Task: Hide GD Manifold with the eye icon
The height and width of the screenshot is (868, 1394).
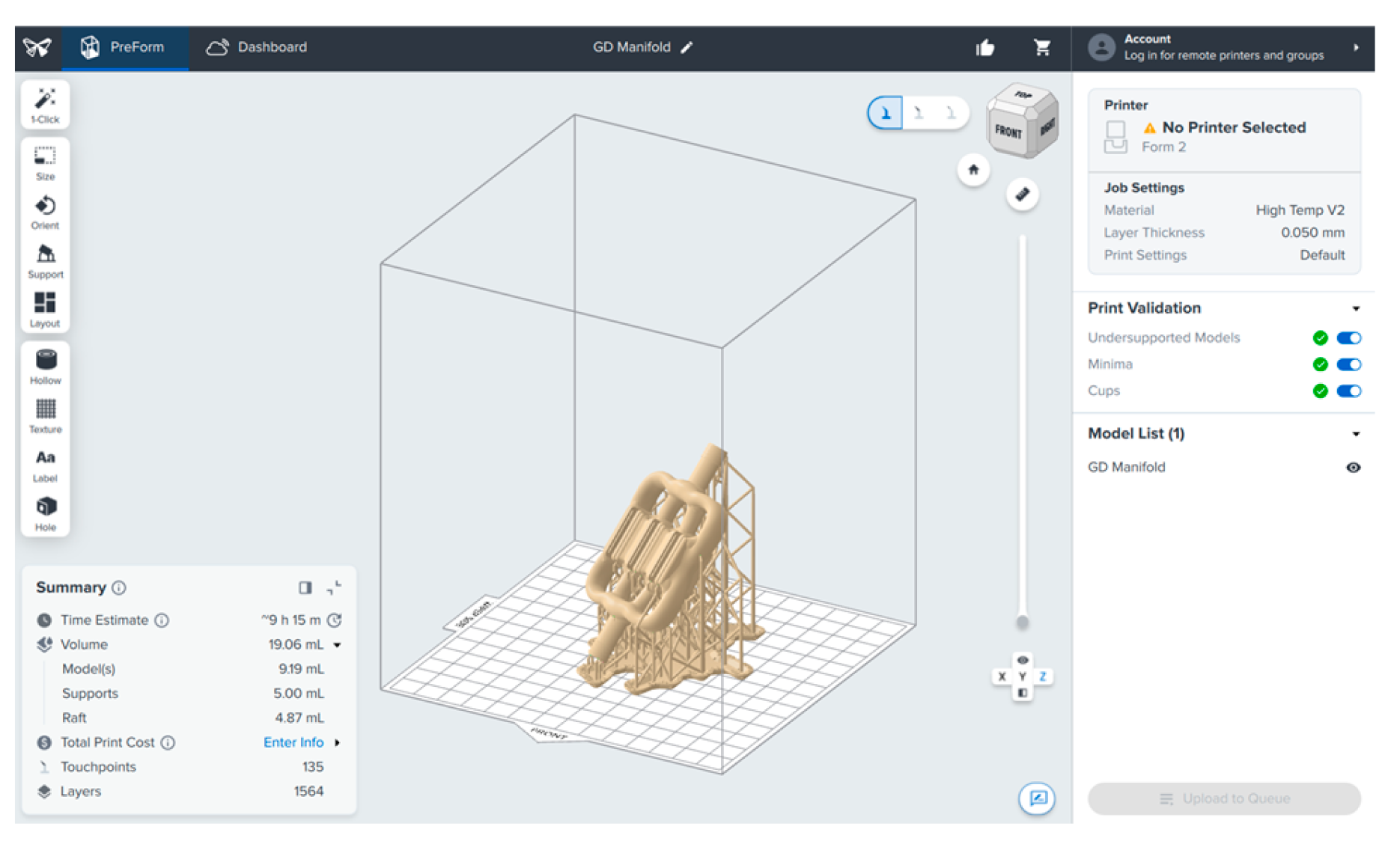Action: coord(1353,468)
